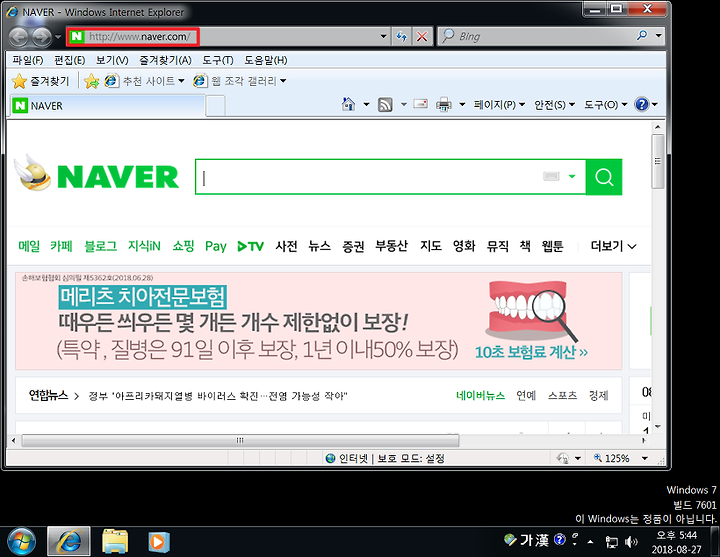
Task: Click the horizontal scrollbar thumb
Action: [240, 440]
